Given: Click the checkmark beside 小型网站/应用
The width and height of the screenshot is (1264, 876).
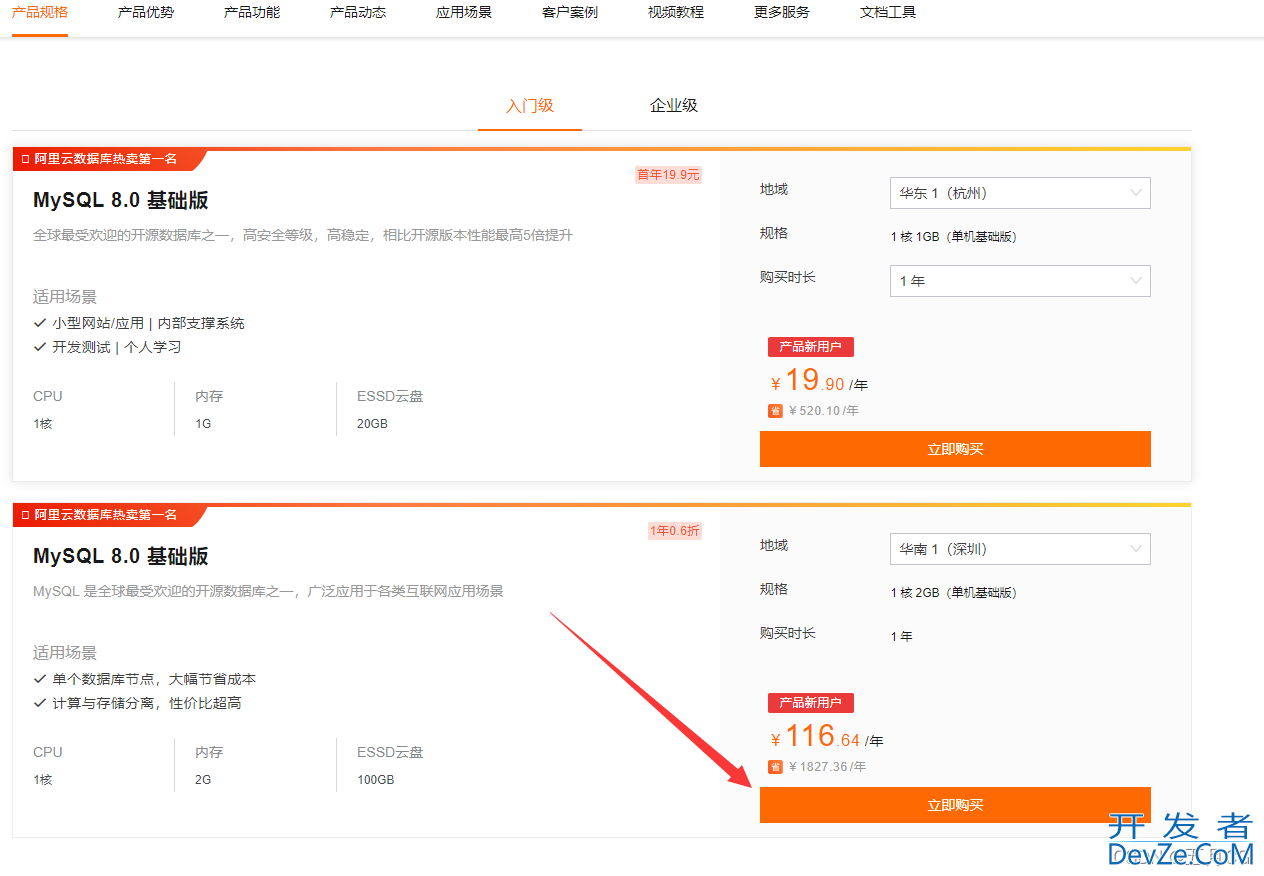Looking at the screenshot, I should coord(40,323).
